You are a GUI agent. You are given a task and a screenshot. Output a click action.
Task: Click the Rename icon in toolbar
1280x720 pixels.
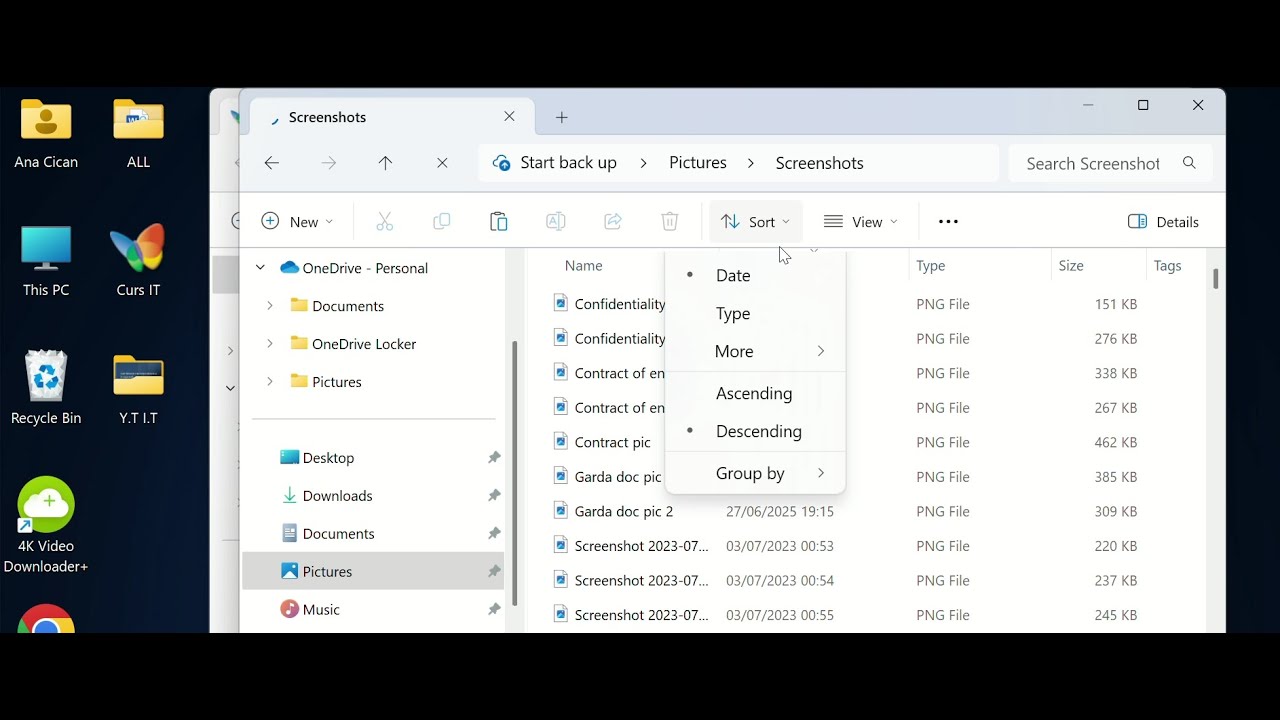[x=556, y=222]
